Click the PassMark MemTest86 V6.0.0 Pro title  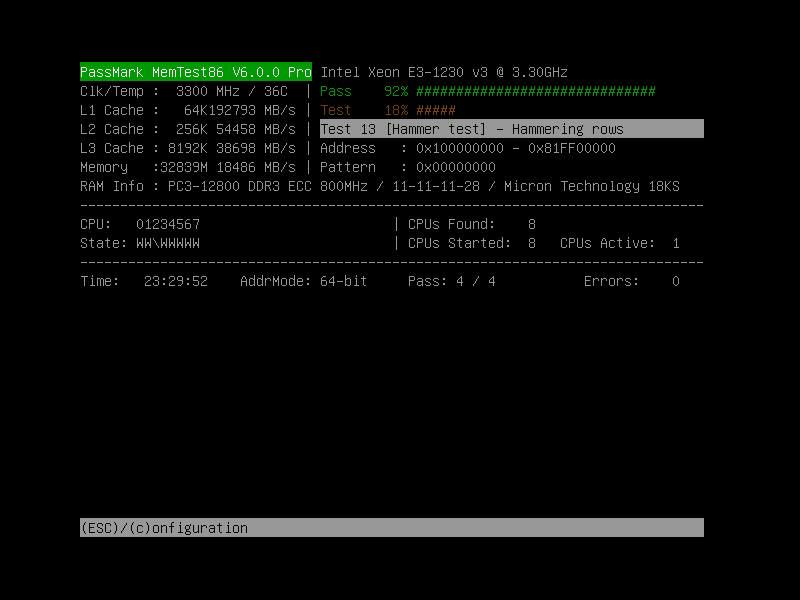click(196, 72)
